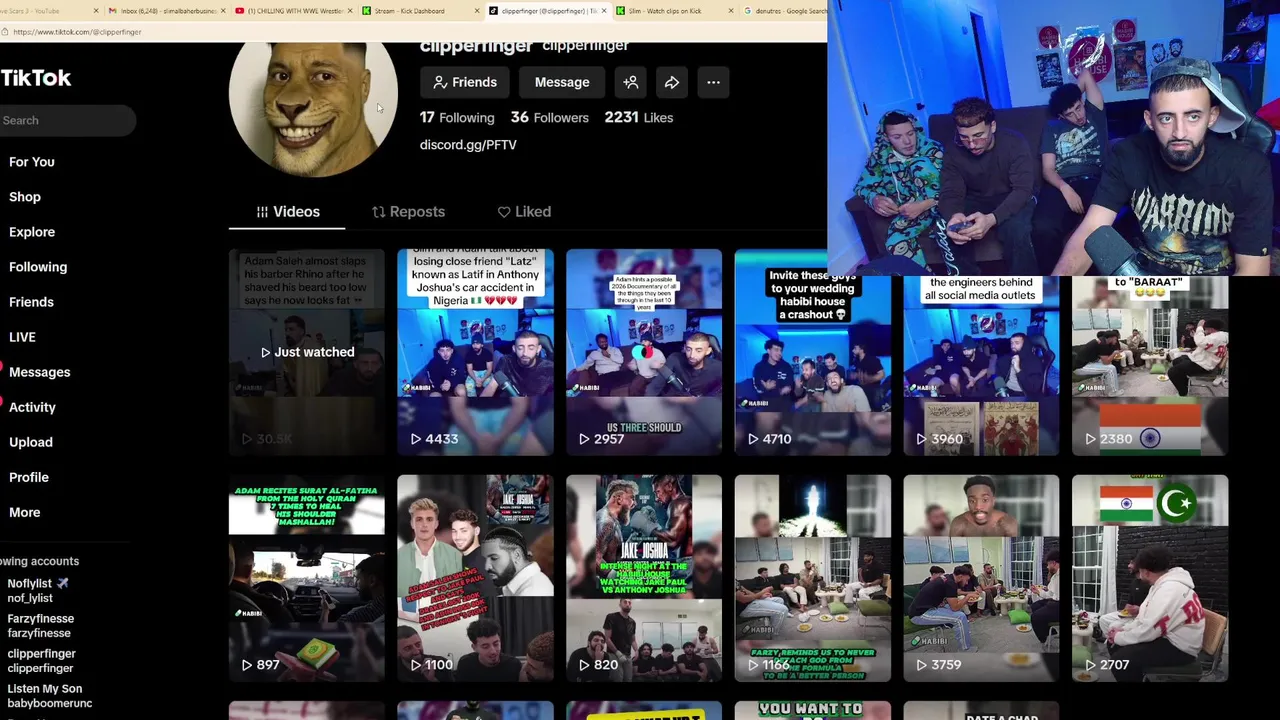This screenshot has height=720, width=1280.
Task: Click the clipperfinger username heading
Action: point(476,47)
